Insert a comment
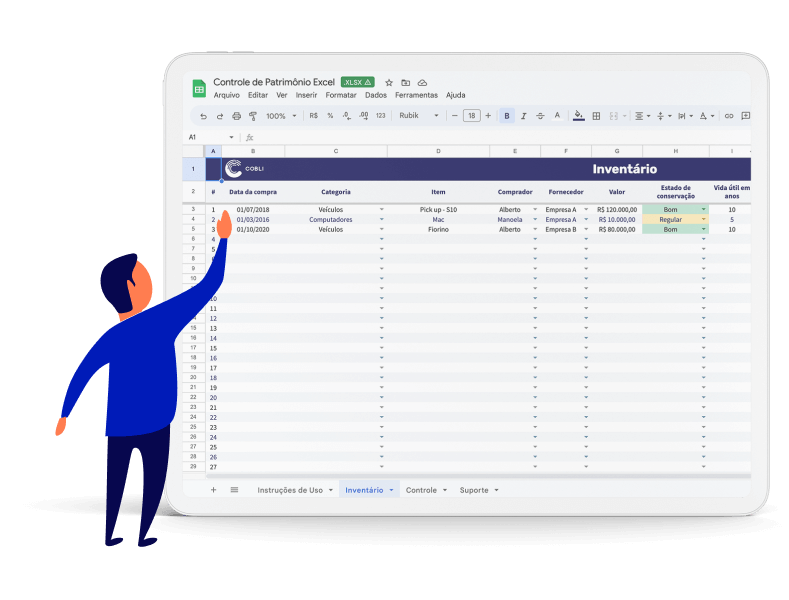Image resolution: width=789 pixels, height=600 pixels. tap(745, 116)
